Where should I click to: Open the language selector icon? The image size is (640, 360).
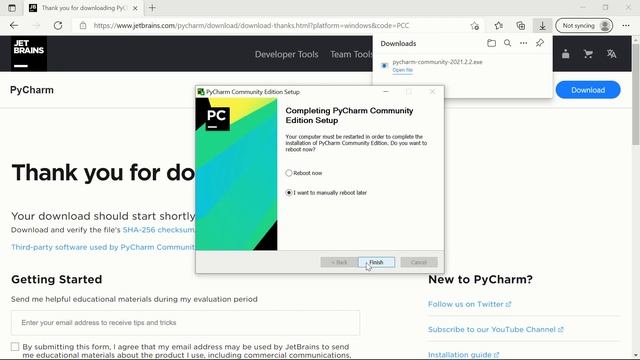click(x=611, y=54)
